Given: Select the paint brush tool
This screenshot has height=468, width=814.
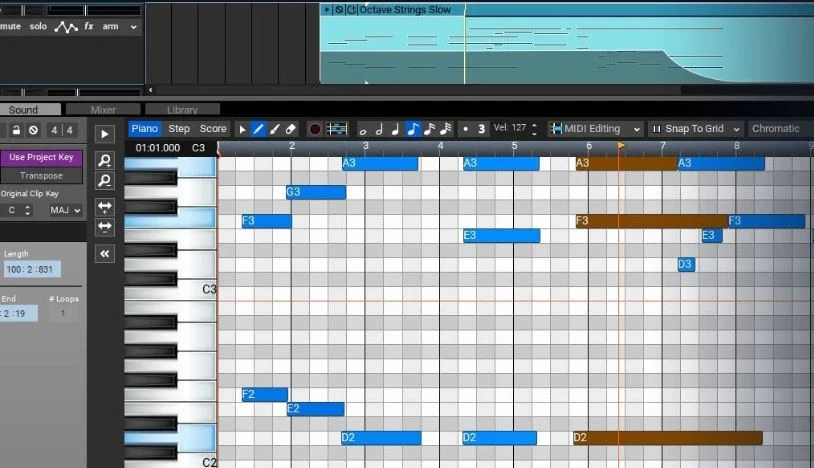Looking at the screenshot, I should [x=275, y=129].
